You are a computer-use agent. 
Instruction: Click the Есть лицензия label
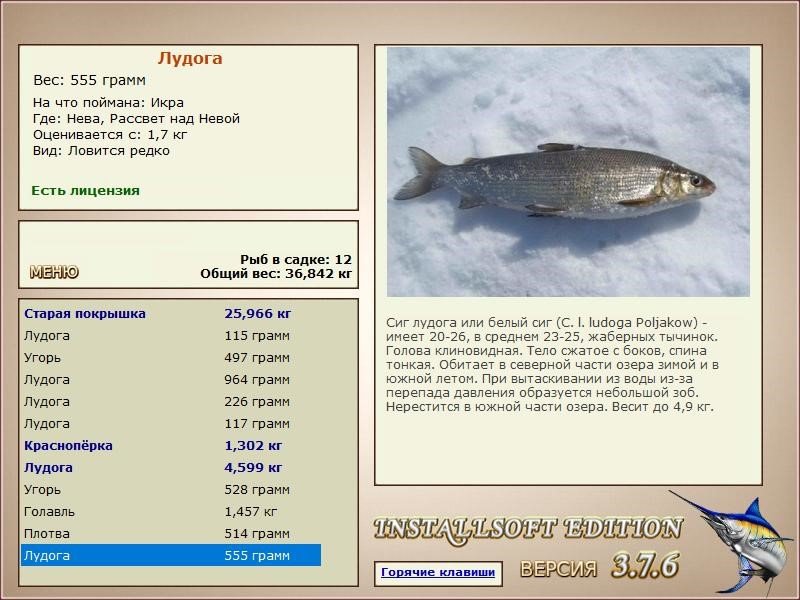pos(86,191)
